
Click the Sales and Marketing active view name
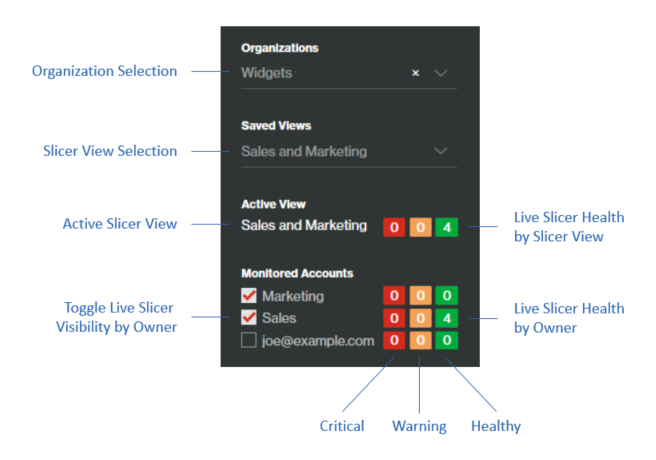point(304,225)
